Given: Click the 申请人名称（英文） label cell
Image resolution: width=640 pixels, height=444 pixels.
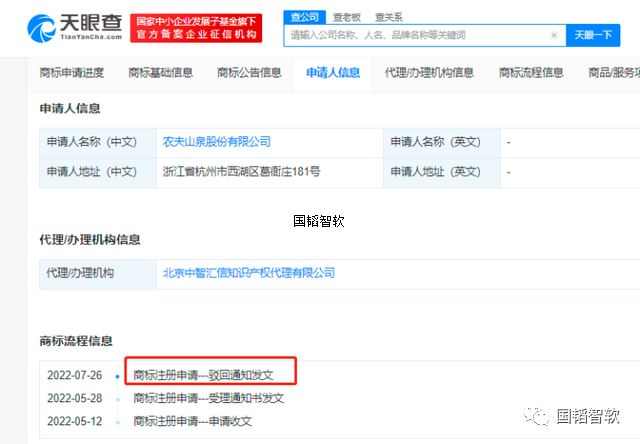Looking at the screenshot, I should click(x=442, y=143).
